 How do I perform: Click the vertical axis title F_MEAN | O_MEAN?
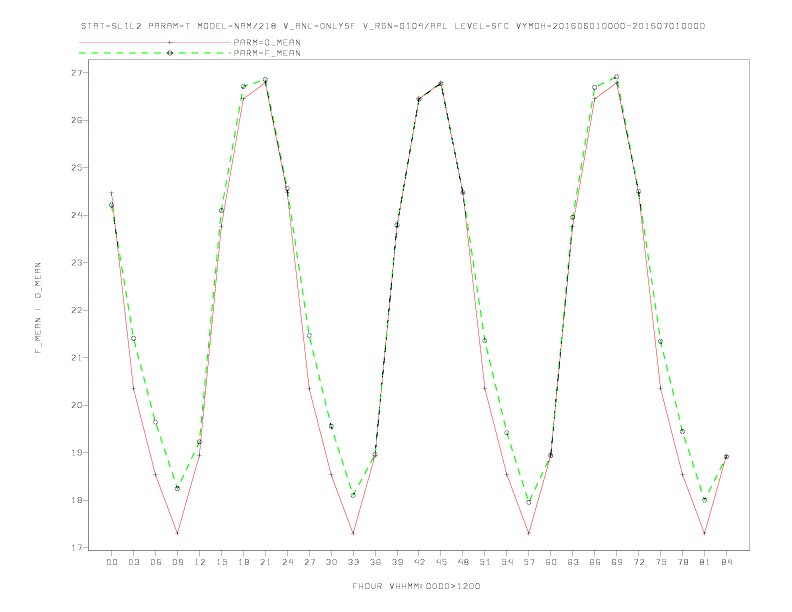click(x=38, y=308)
